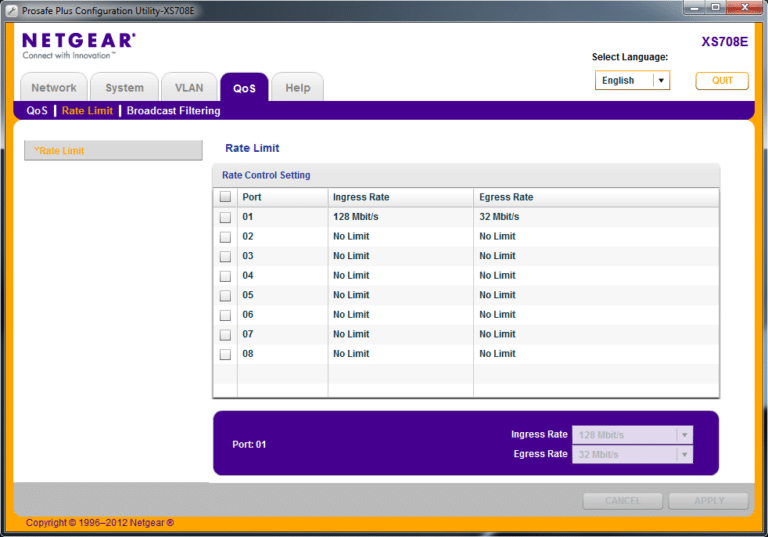Click the XS708E model label
This screenshot has height=537, width=768.
pos(724,42)
